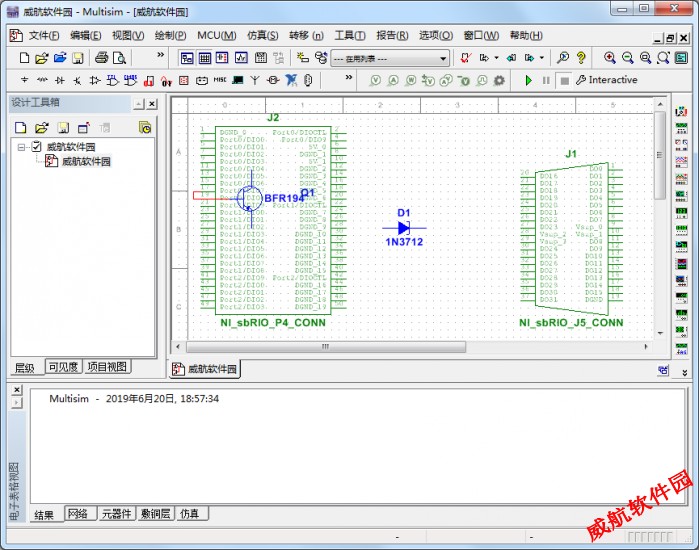The image size is (699, 550).
Task: Switch to the 项目视图 tab
Action: coord(107,367)
